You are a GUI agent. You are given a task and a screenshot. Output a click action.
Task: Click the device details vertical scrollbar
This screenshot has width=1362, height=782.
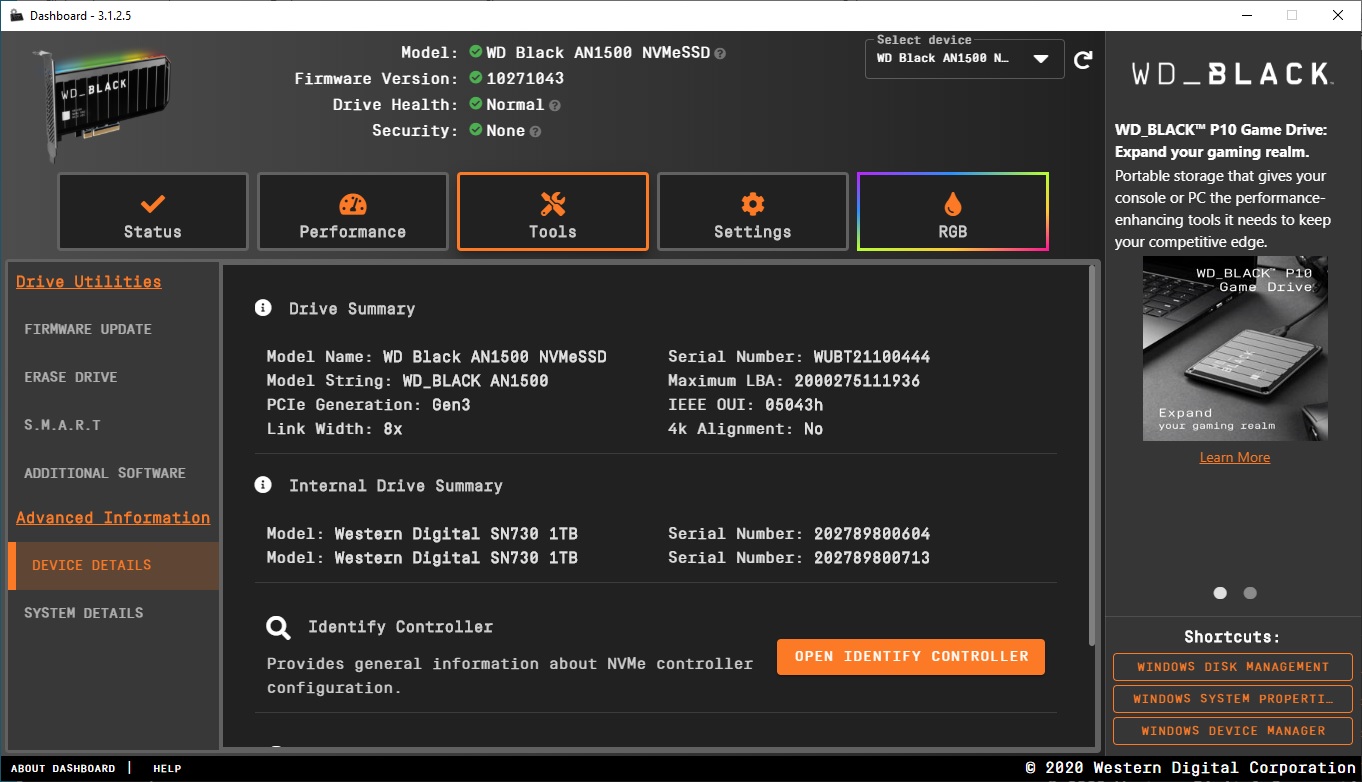click(1092, 455)
